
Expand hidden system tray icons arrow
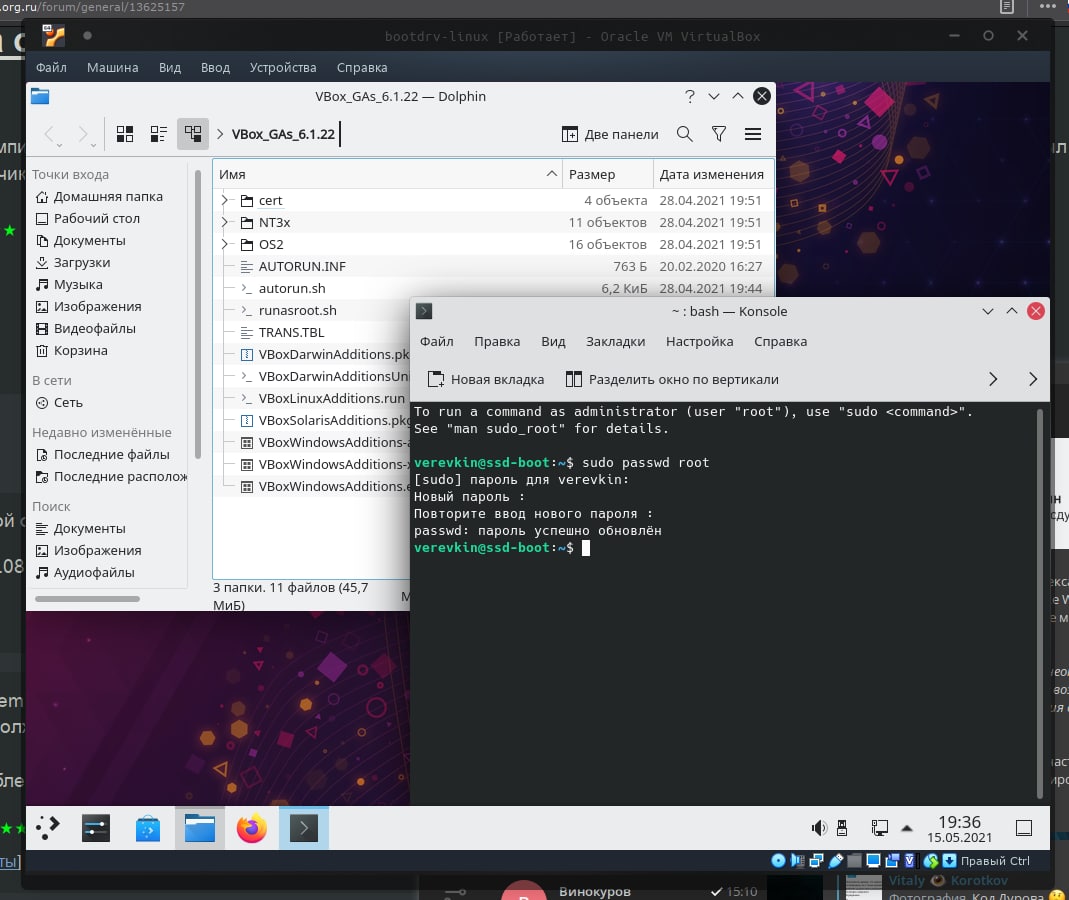pyautogui.click(x=907, y=828)
